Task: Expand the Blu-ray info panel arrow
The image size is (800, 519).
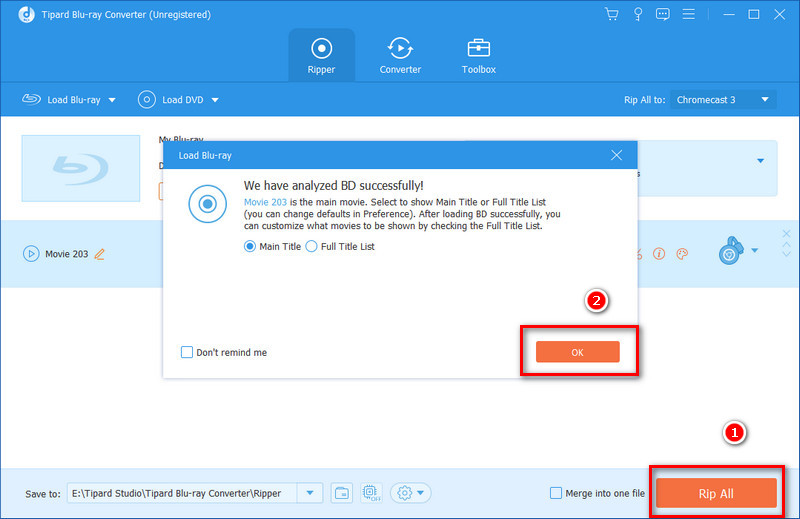Action: [760, 161]
